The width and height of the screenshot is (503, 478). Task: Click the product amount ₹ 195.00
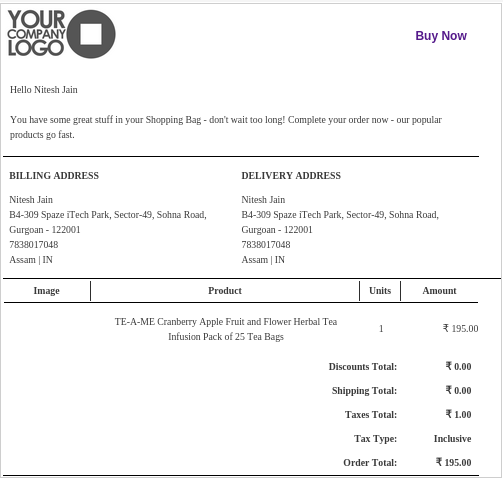[x=460, y=329]
